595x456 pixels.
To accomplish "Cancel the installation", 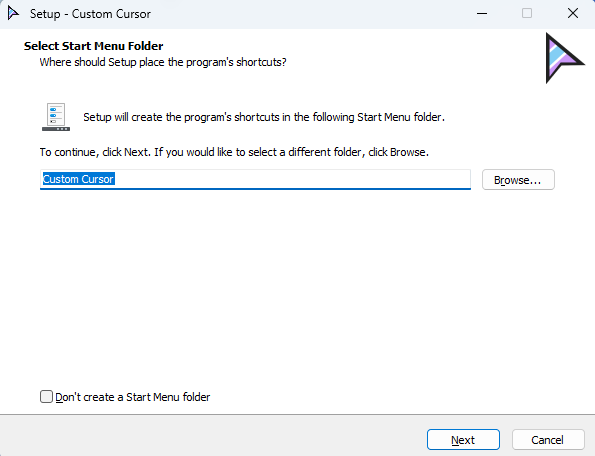I will [x=548, y=440].
